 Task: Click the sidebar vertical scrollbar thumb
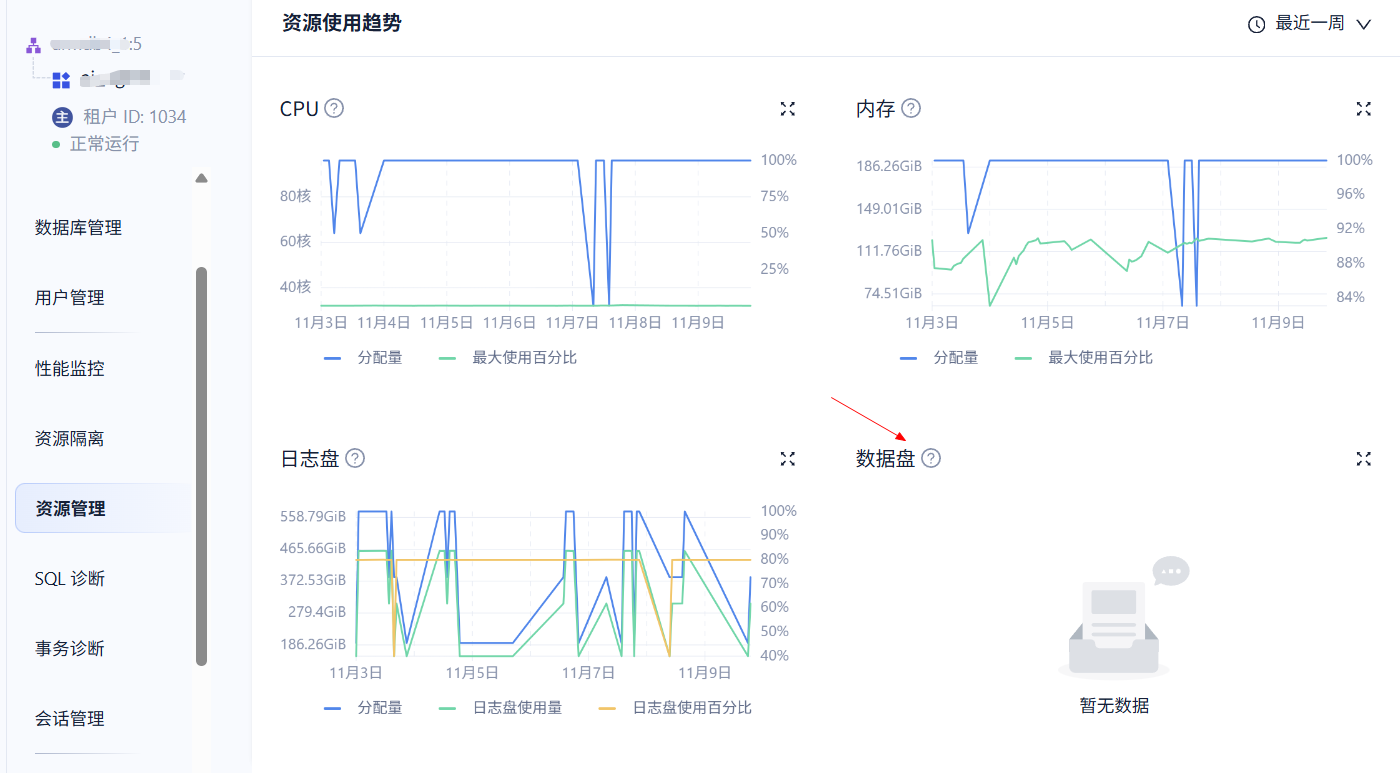point(202,465)
